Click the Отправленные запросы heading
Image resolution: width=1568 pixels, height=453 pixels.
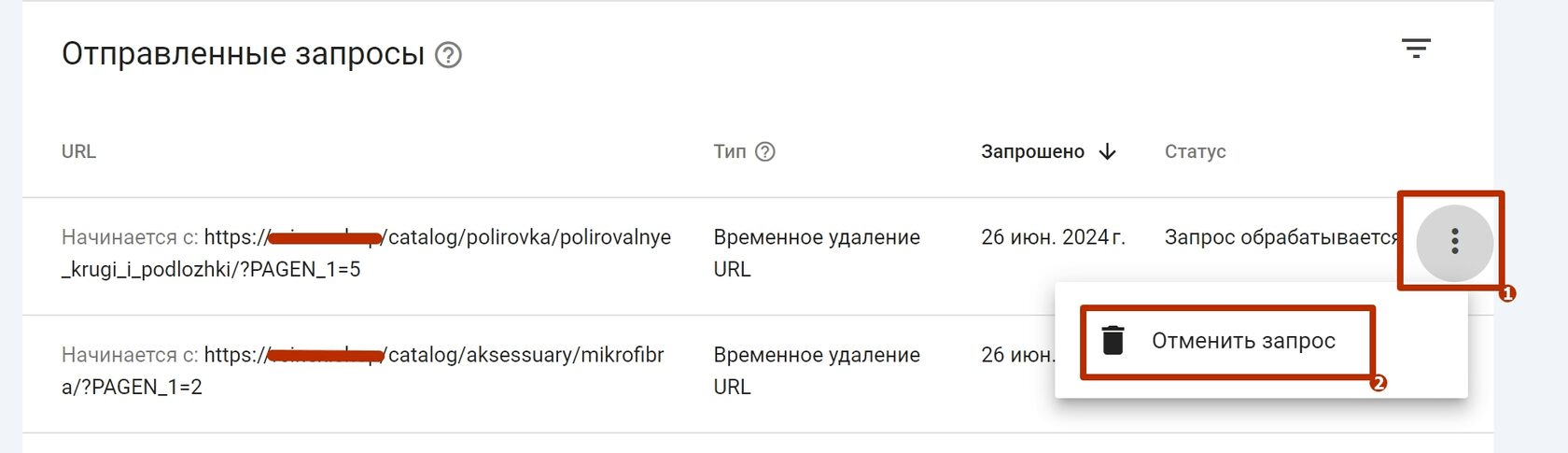(243, 54)
